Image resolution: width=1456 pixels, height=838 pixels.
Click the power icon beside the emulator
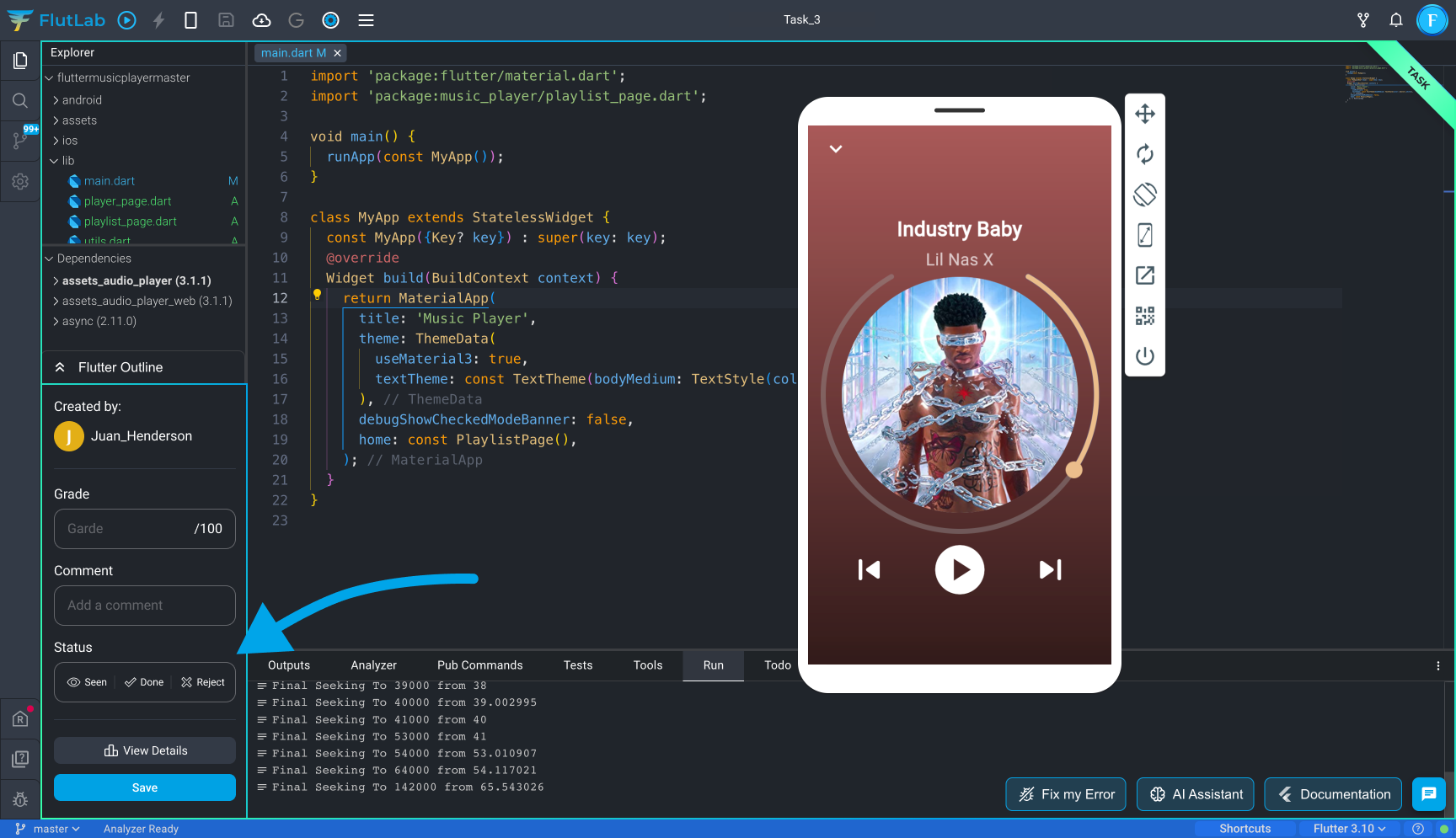1144,356
